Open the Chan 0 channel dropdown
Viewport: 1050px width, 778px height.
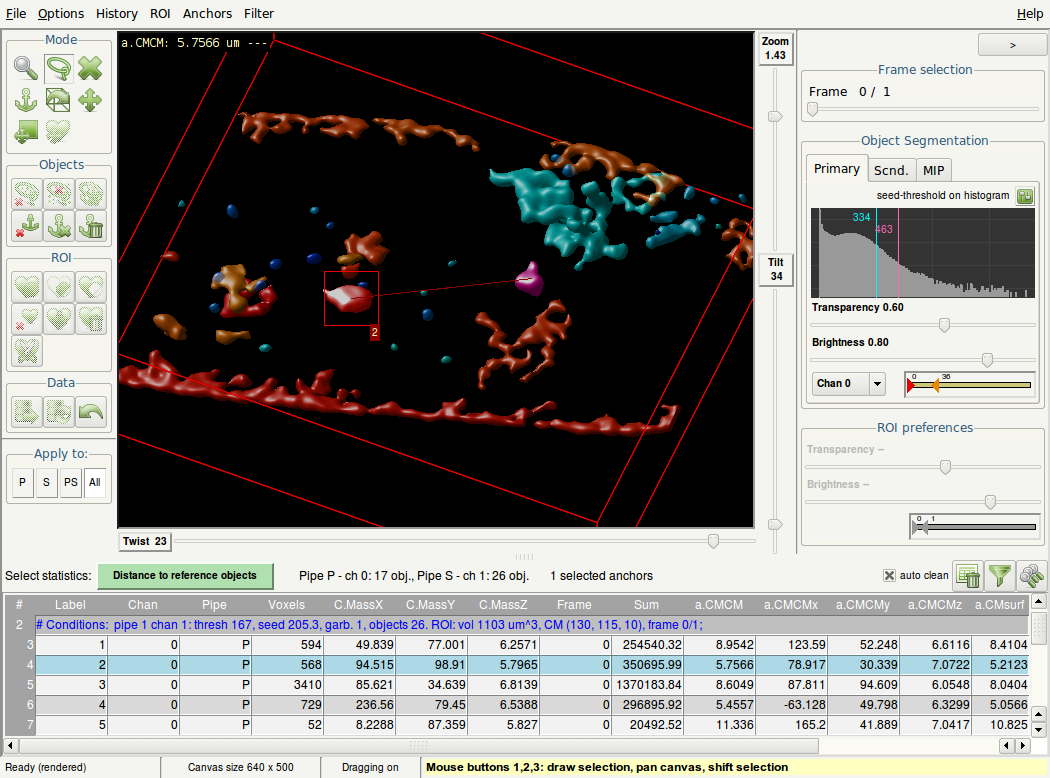tap(878, 383)
